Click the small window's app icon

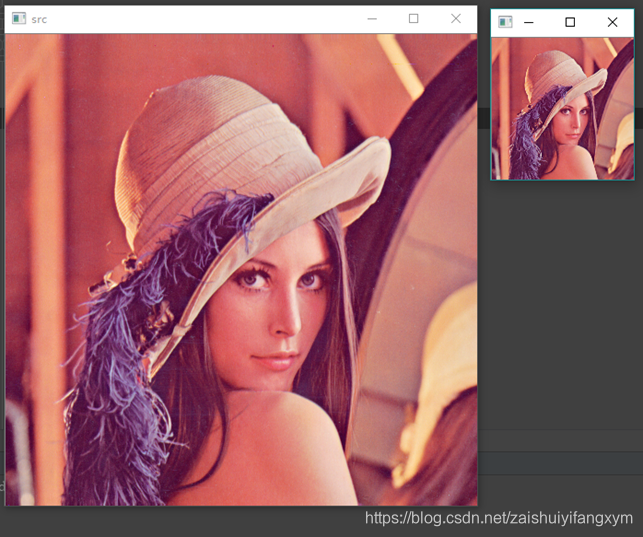(x=505, y=22)
